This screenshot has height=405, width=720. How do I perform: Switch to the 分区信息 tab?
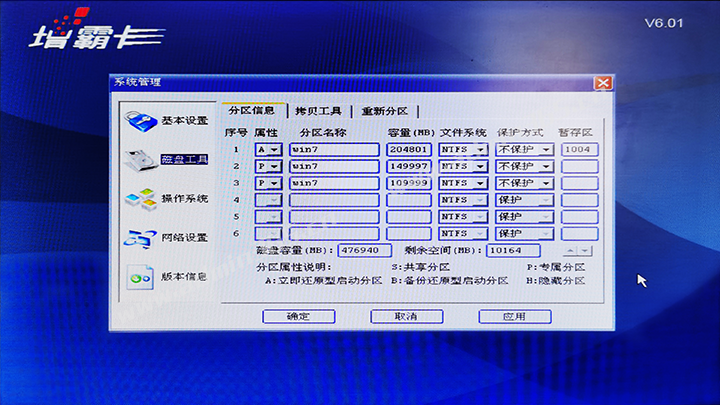[x=252, y=111]
